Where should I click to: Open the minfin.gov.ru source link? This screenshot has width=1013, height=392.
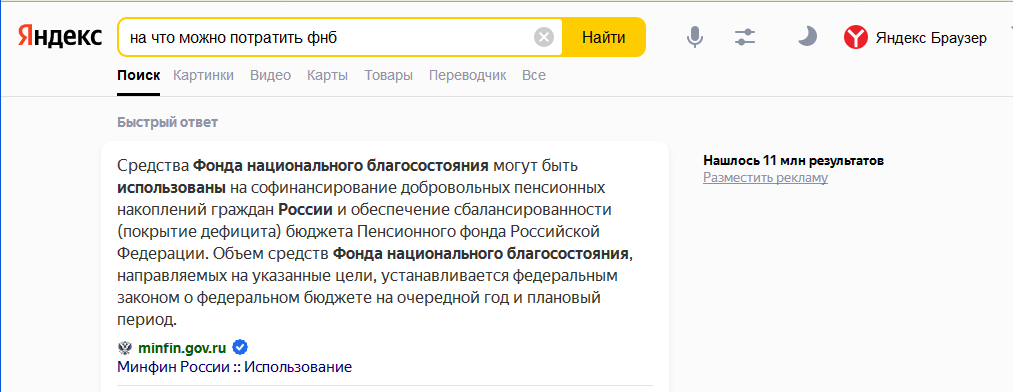[182, 349]
